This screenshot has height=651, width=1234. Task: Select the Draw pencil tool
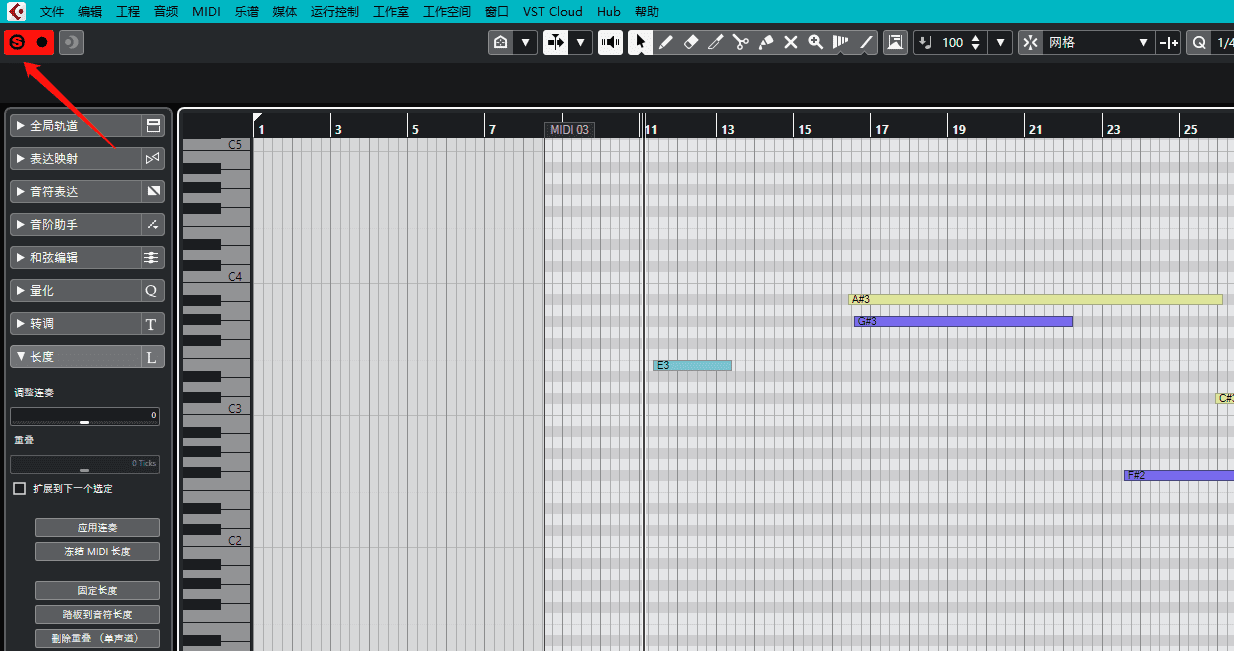click(x=665, y=42)
